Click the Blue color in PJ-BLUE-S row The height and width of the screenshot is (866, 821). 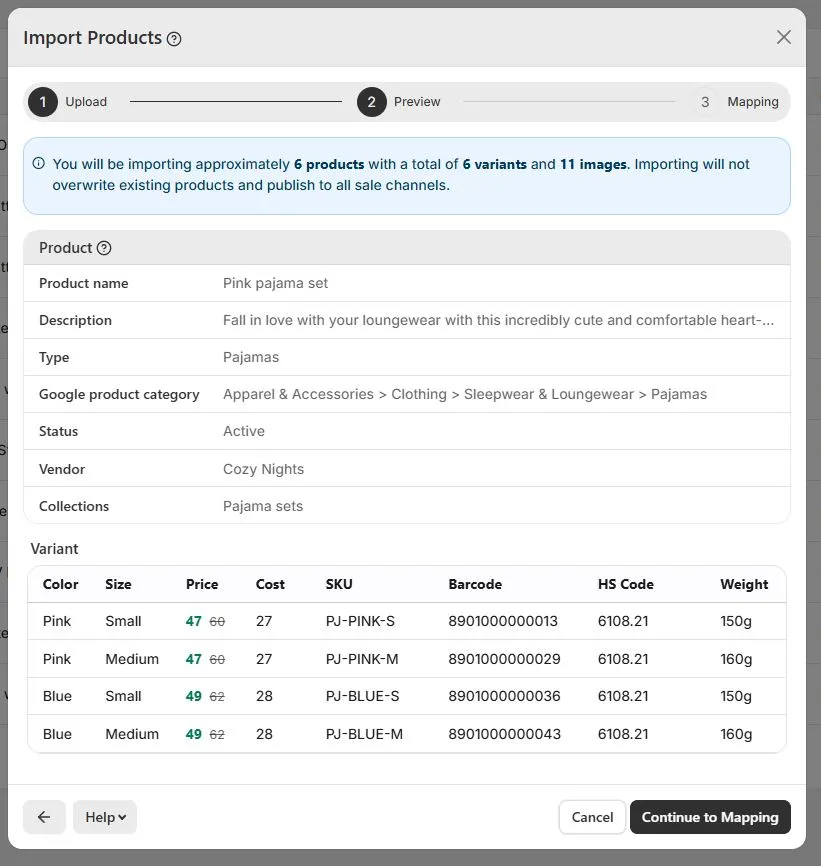point(57,696)
